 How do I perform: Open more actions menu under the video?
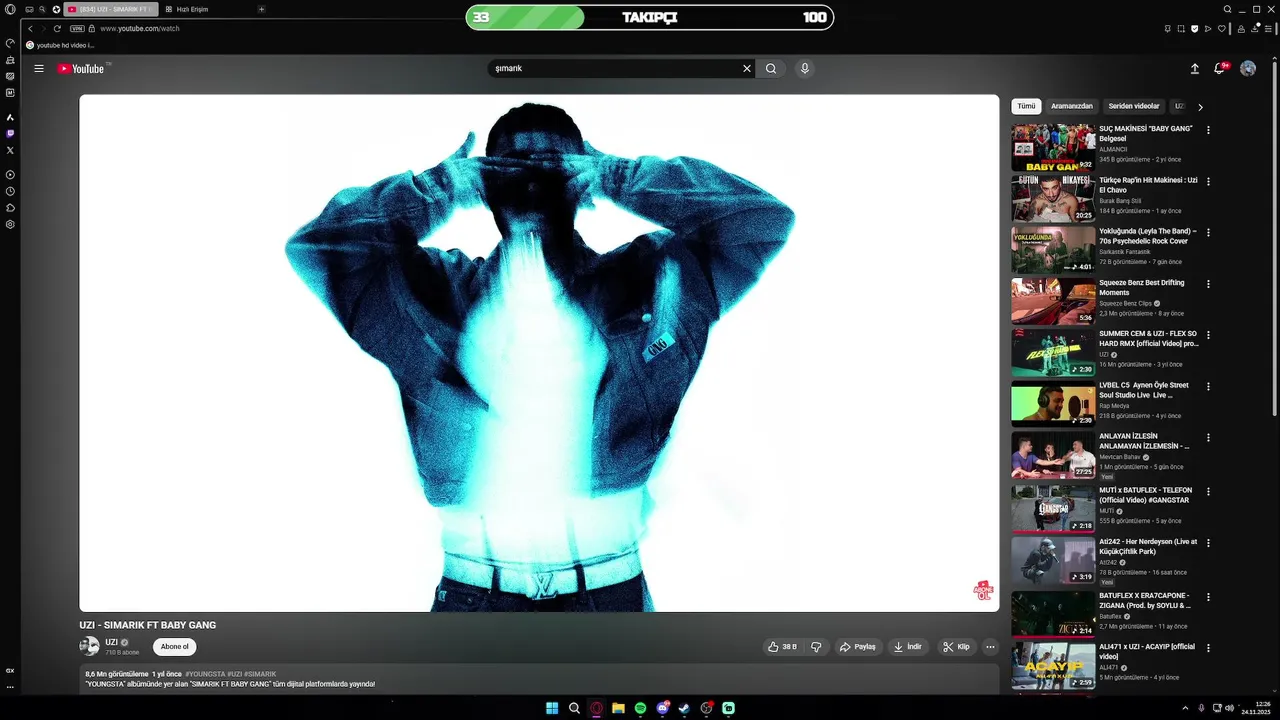tap(991, 647)
